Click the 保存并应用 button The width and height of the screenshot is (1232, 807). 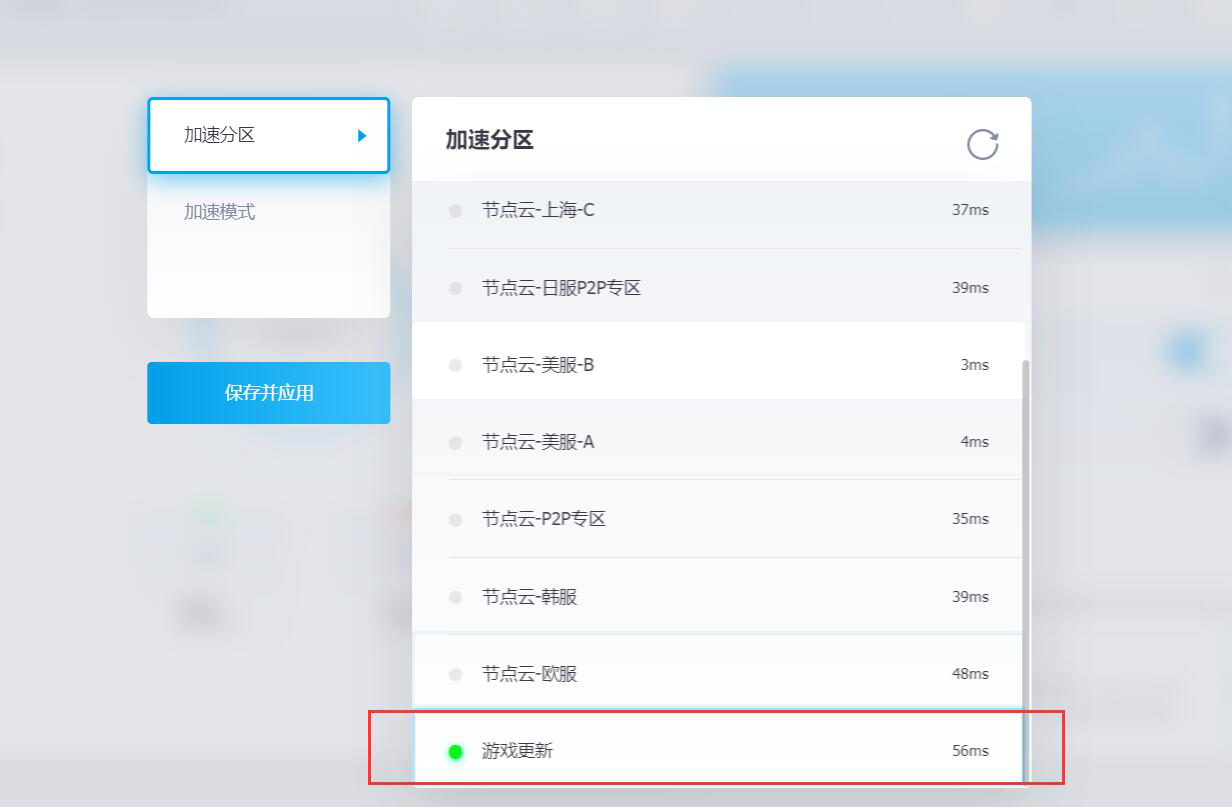268,392
